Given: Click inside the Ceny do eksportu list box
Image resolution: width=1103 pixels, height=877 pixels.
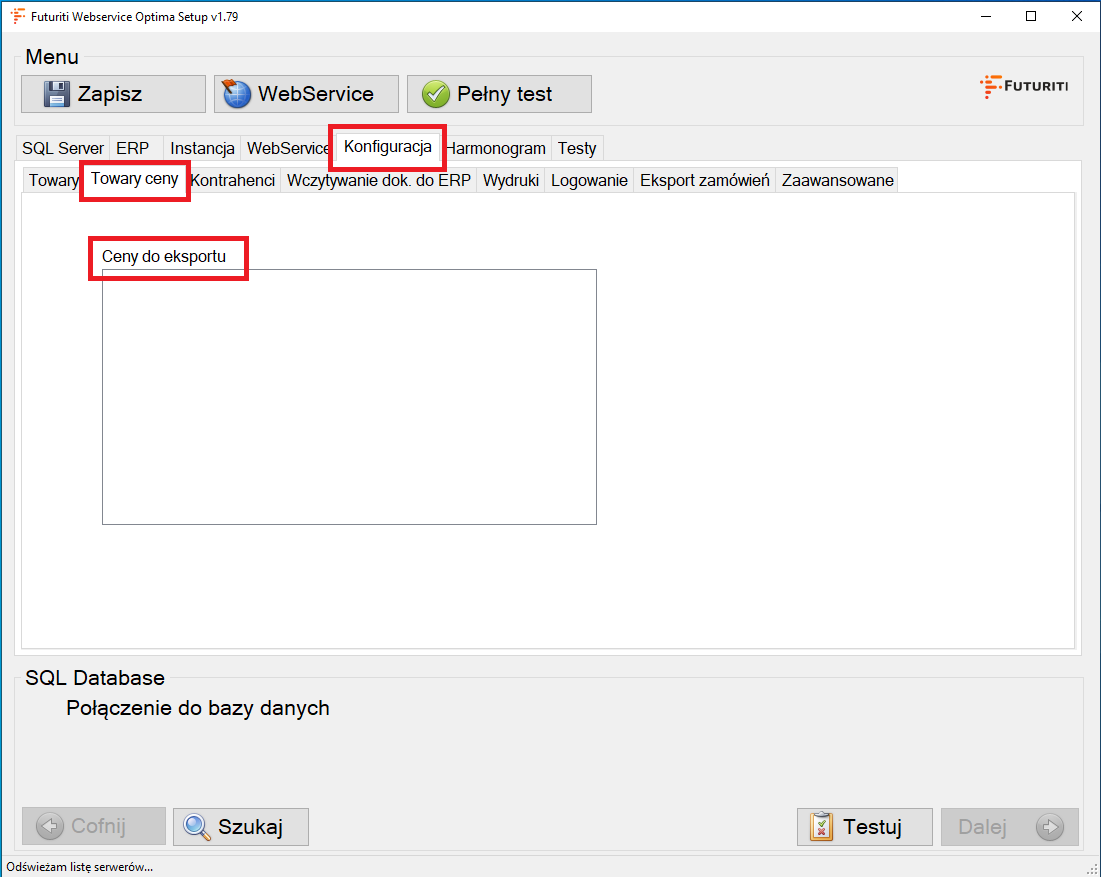Looking at the screenshot, I should coord(349,396).
